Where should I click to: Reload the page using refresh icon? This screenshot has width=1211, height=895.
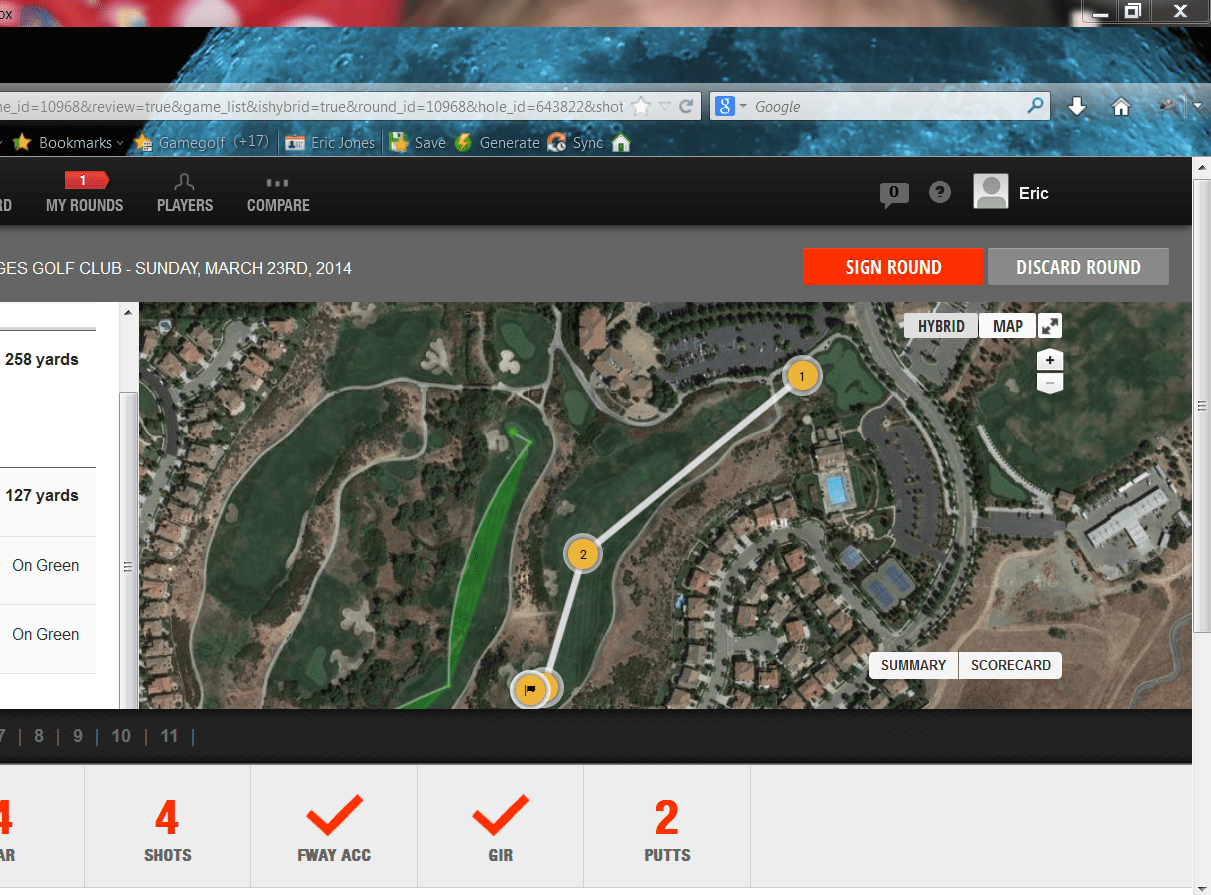686,107
